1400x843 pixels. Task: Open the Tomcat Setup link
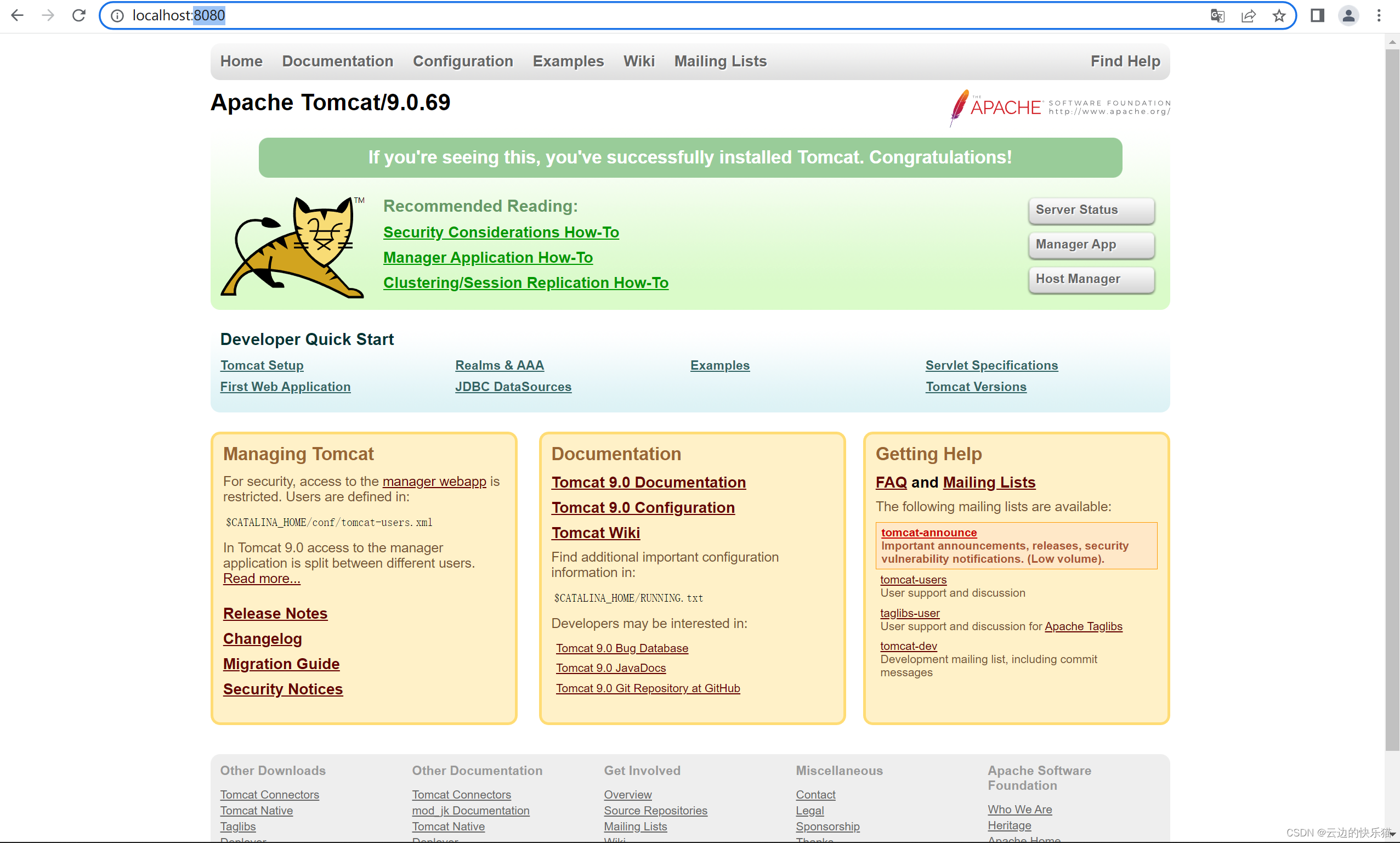coord(262,365)
